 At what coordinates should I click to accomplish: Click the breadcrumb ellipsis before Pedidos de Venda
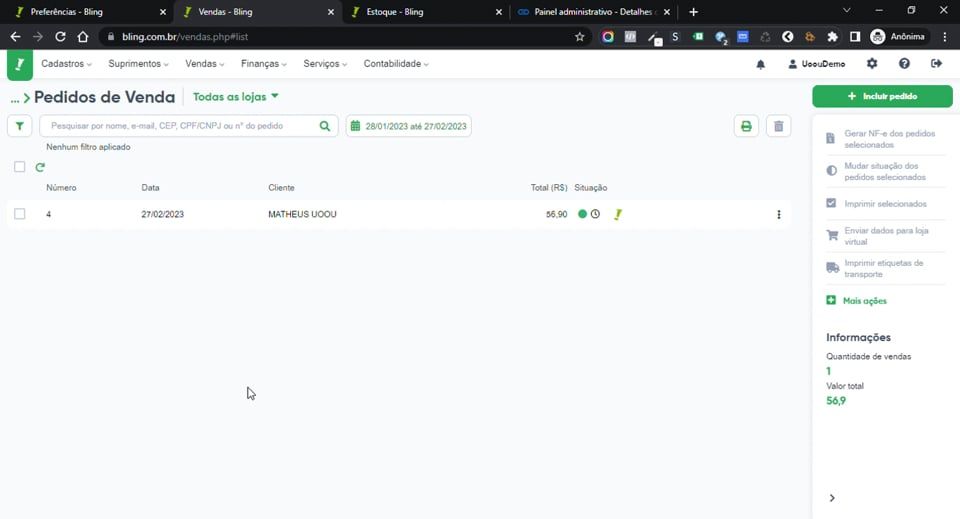click(x=15, y=99)
